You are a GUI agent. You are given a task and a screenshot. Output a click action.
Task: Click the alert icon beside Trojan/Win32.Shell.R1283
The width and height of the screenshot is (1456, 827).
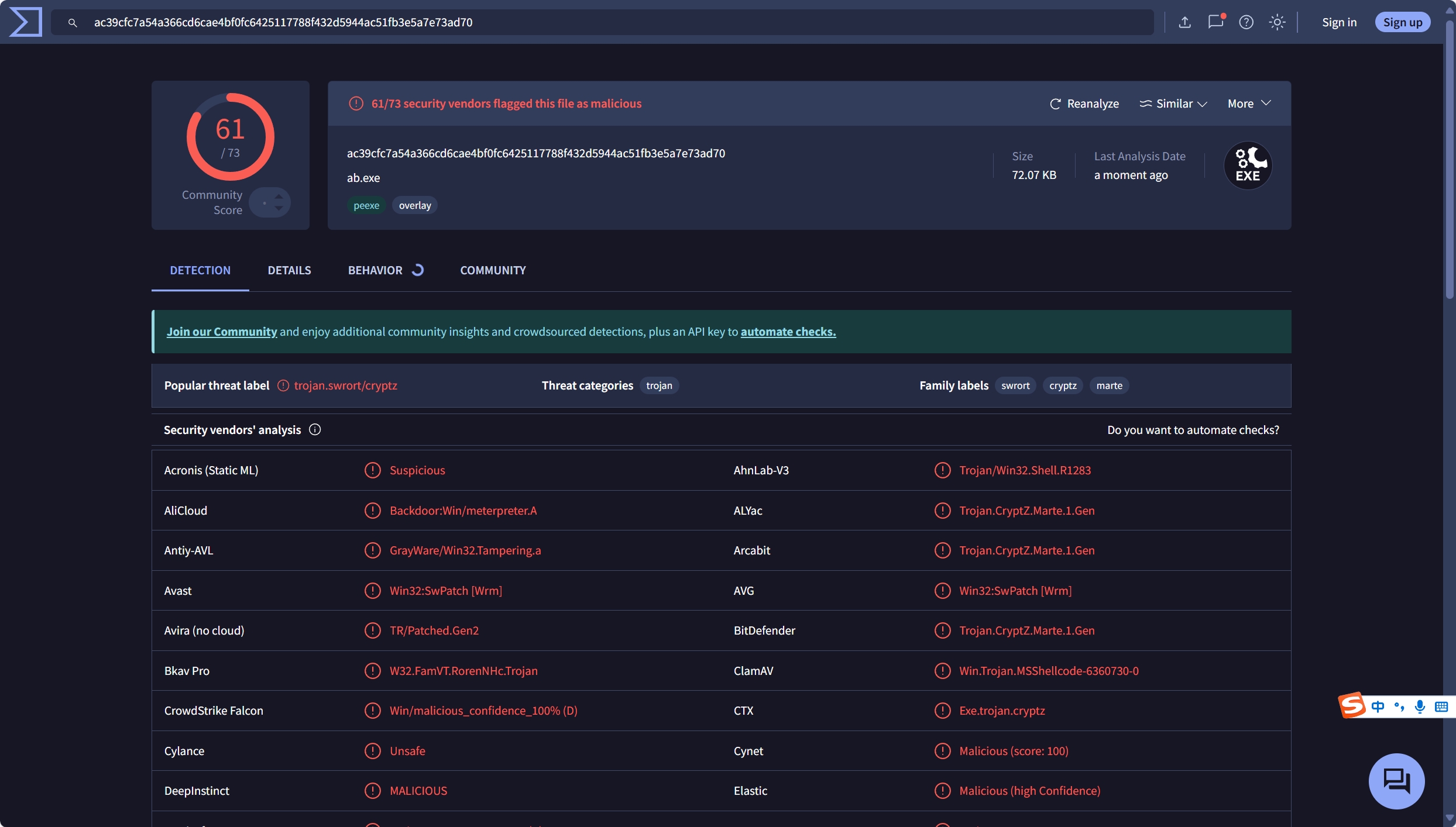942,470
